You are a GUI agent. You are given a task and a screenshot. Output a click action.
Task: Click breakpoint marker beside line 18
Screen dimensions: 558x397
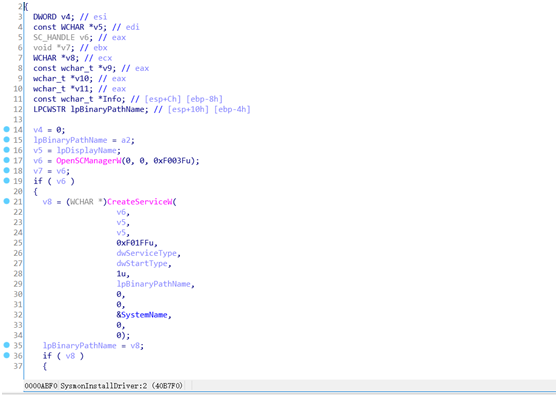point(6,170)
